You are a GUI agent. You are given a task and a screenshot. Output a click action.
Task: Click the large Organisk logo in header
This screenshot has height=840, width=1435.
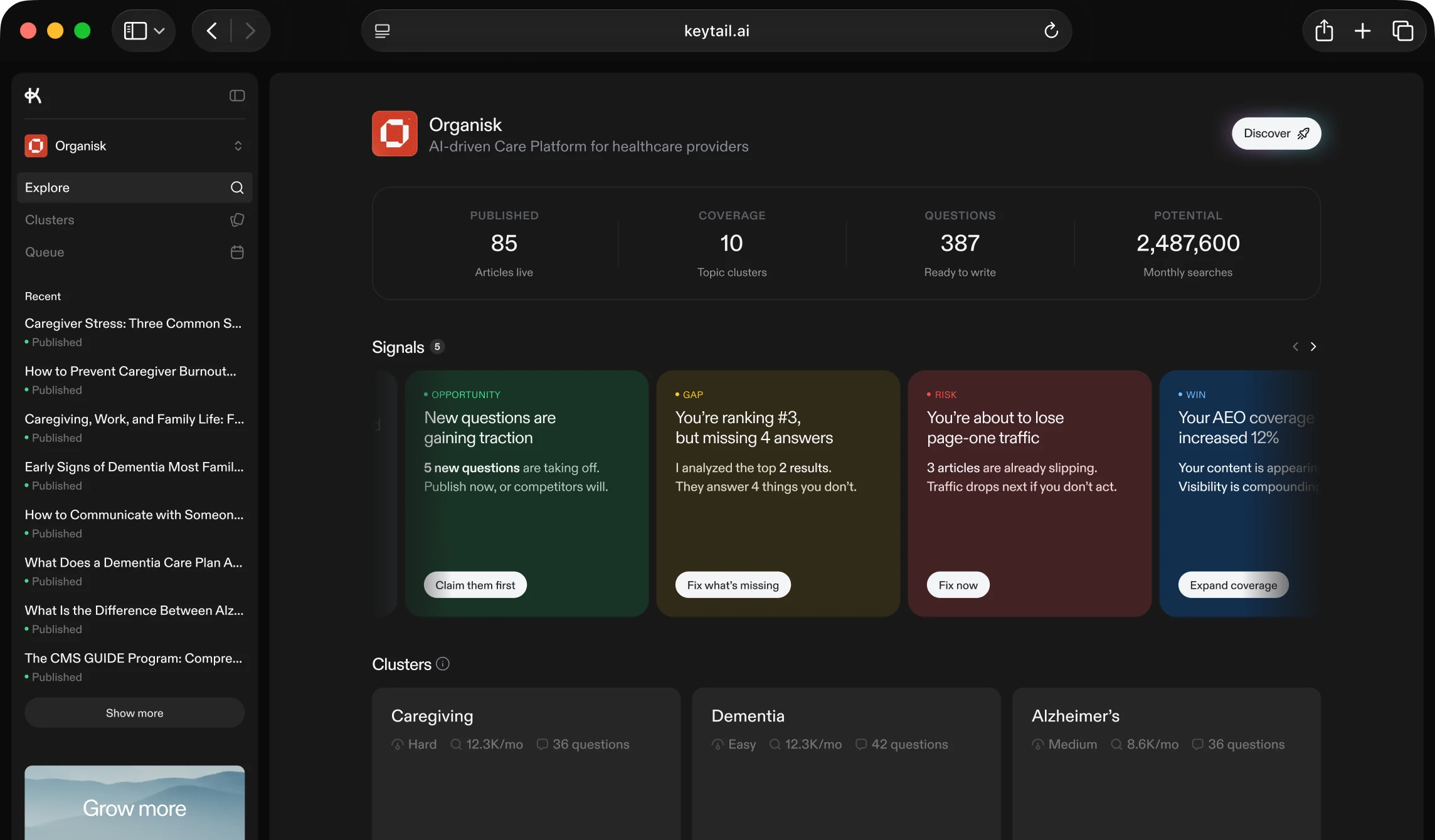[x=394, y=134]
